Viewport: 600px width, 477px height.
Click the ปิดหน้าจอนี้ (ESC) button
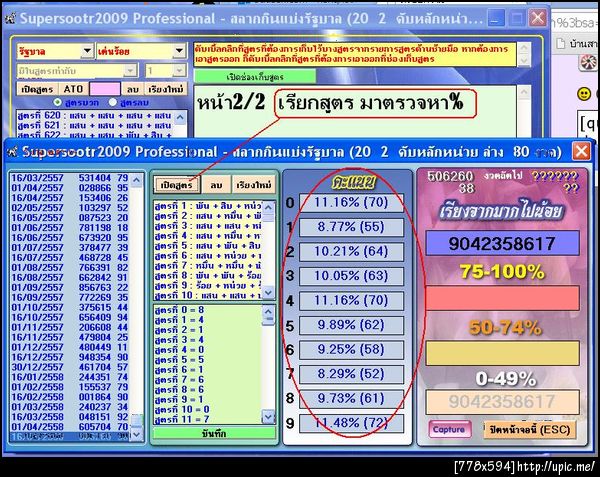click(530, 430)
